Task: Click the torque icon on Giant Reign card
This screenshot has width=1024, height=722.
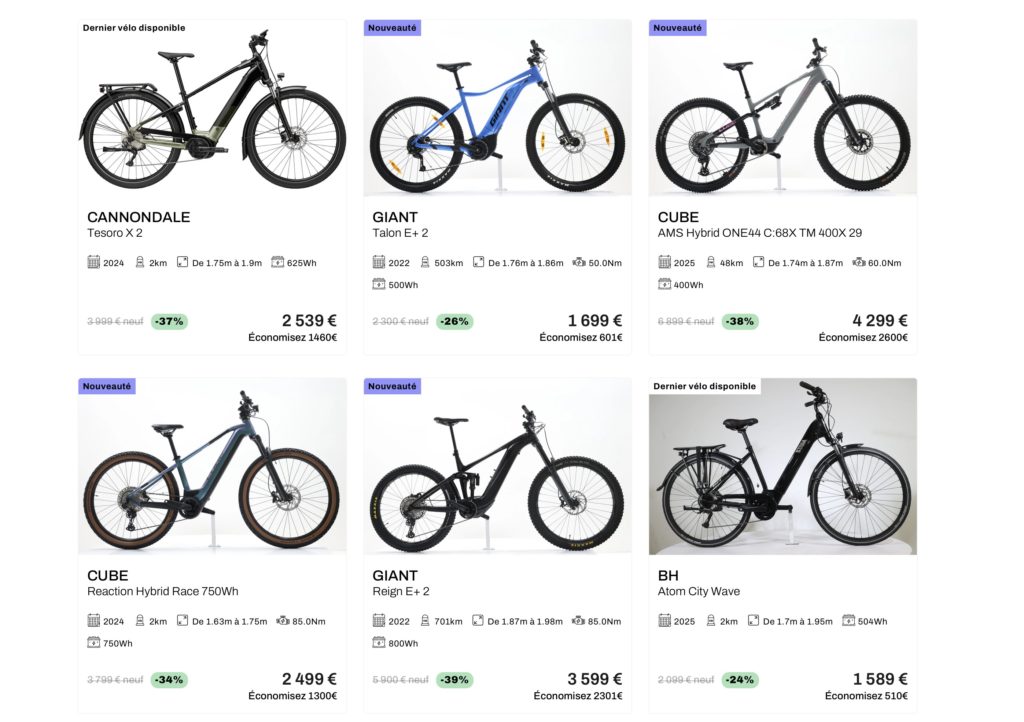Action: click(x=578, y=621)
